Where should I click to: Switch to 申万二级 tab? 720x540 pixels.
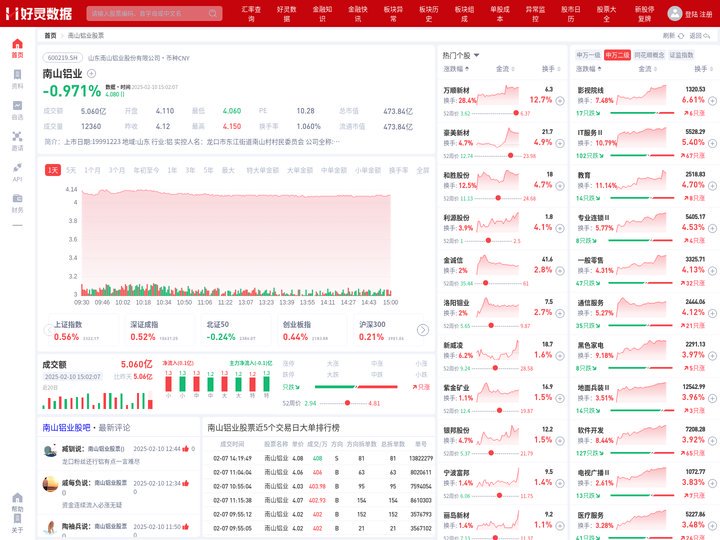(x=617, y=55)
